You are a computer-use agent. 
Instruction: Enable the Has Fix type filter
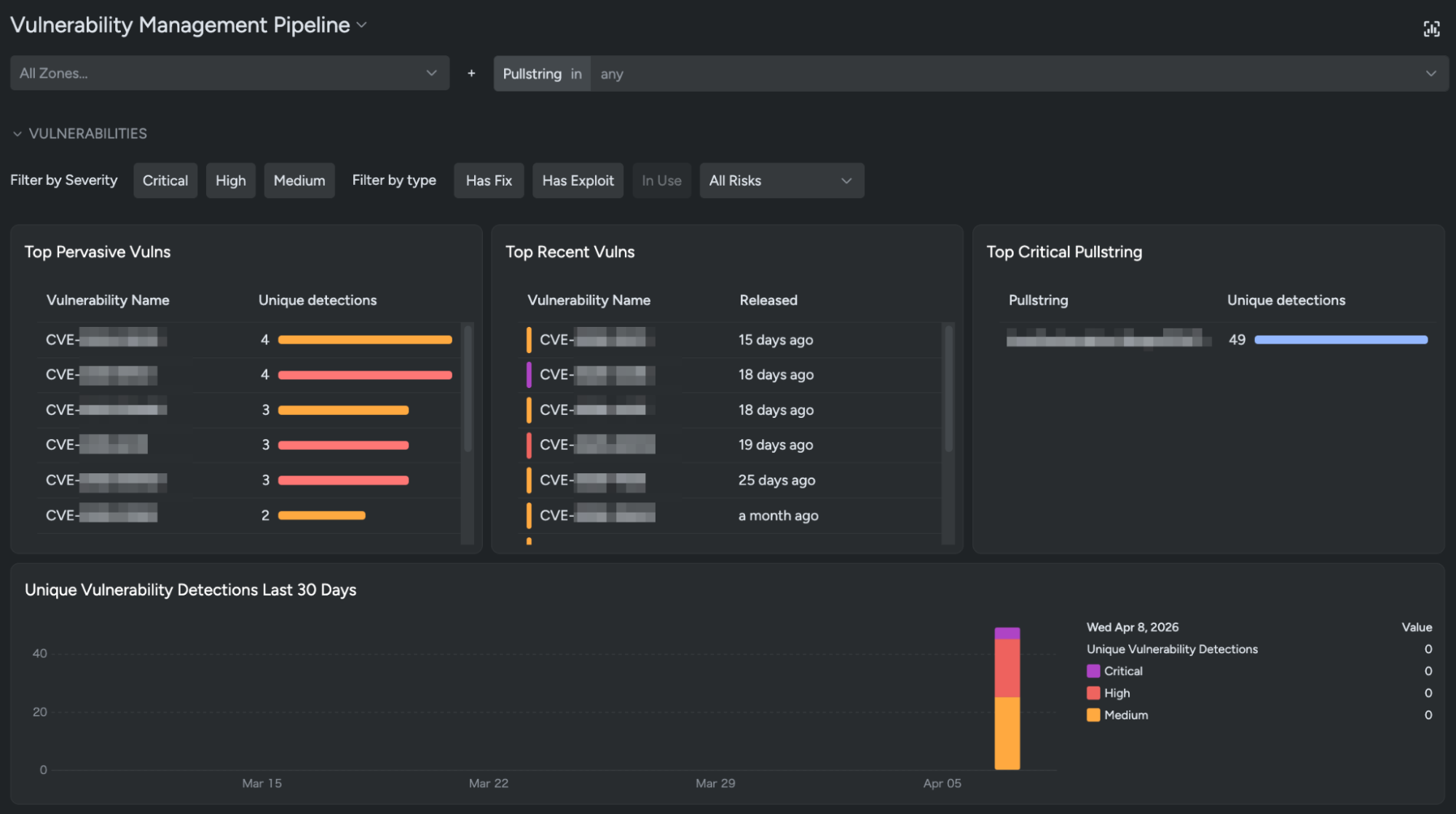point(489,181)
